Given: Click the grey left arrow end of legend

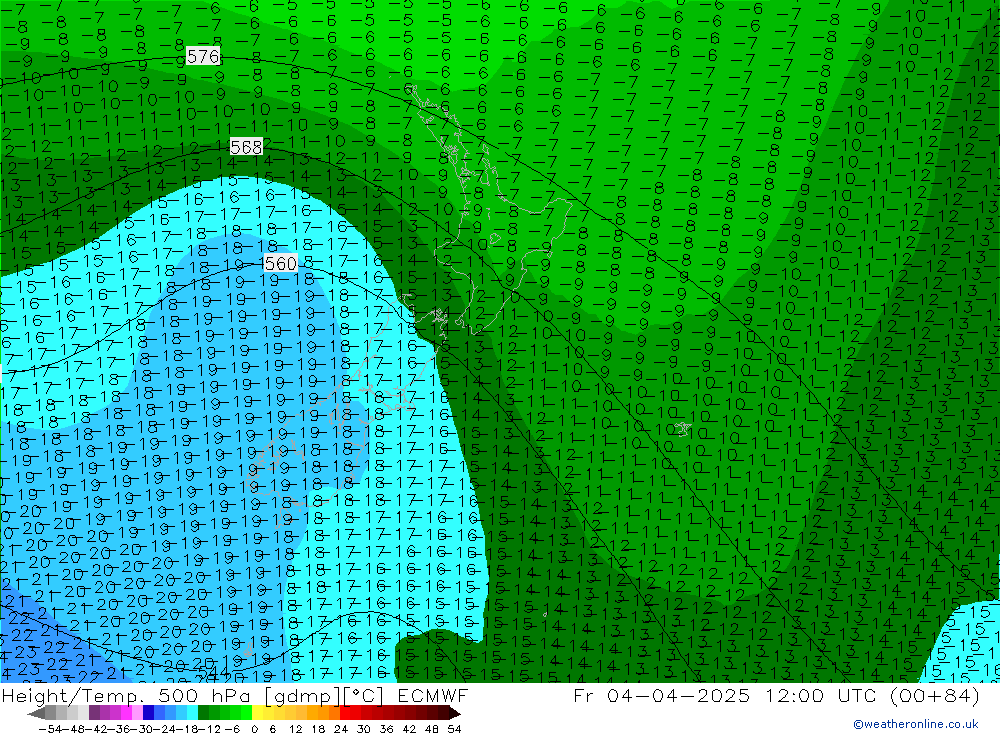Looking at the screenshot, I should tap(36, 713).
